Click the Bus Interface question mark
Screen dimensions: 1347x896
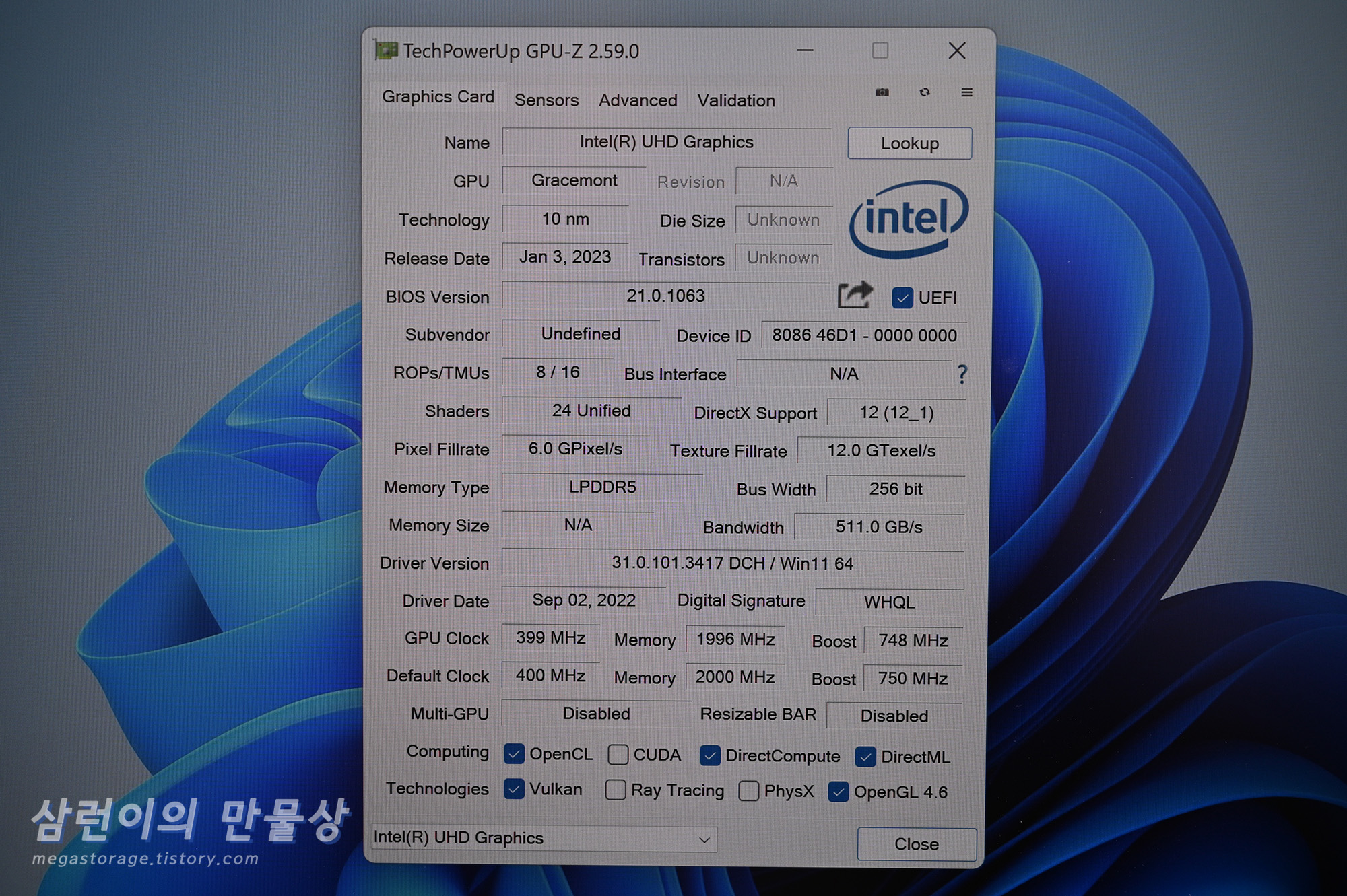(x=962, y=374)
